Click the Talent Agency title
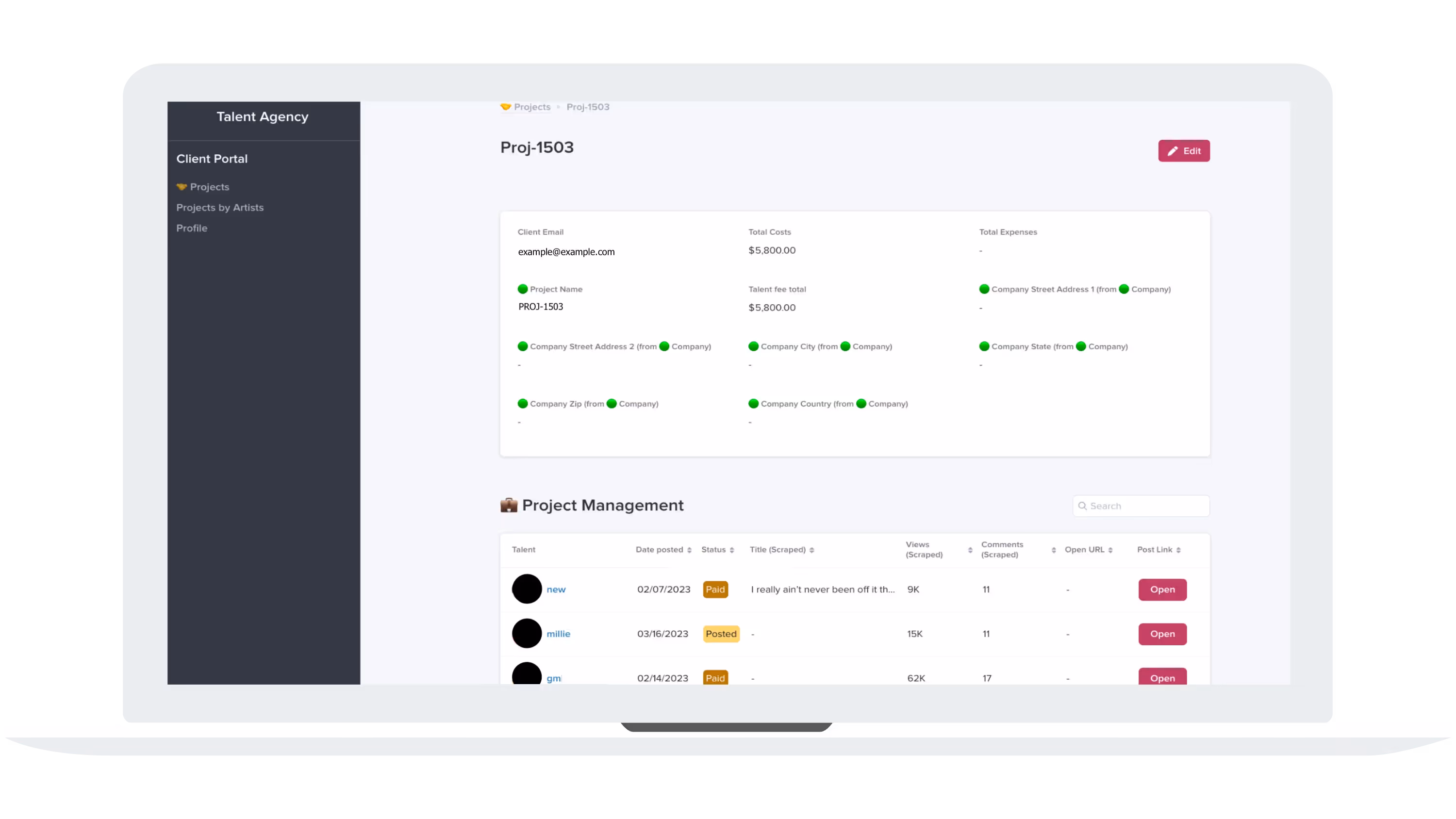The height and width of the screenshot is (819, 1456). tap(262, 116)
